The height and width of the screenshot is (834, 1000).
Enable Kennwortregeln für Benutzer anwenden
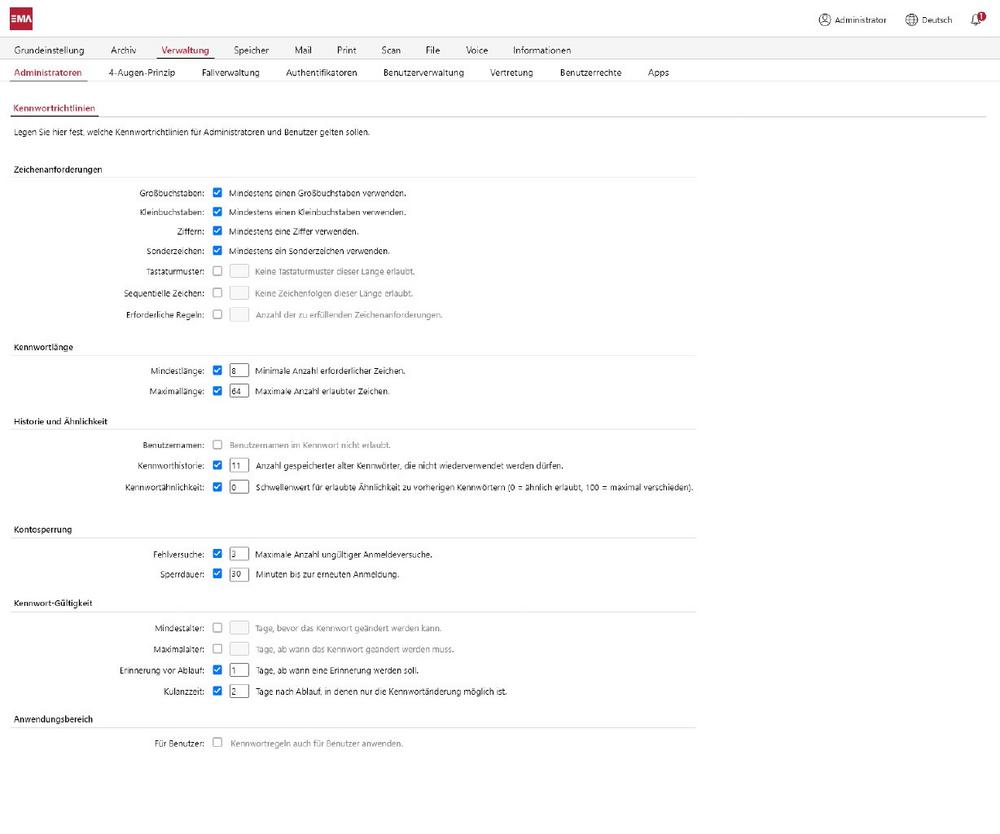[x=215, y=742]
